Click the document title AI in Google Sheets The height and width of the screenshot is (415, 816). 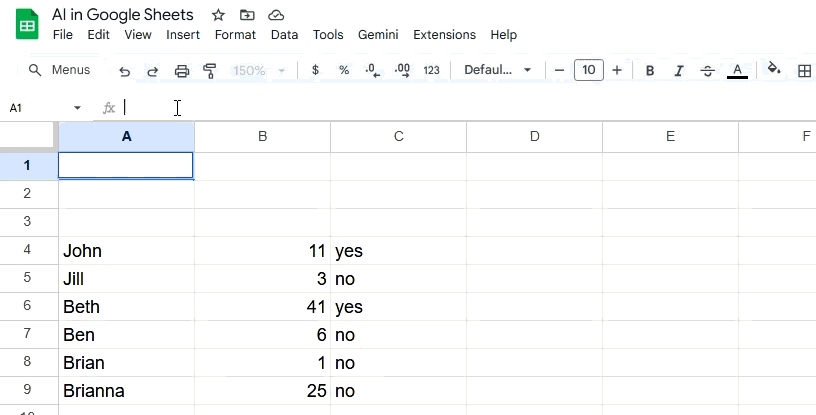(123, 15)
